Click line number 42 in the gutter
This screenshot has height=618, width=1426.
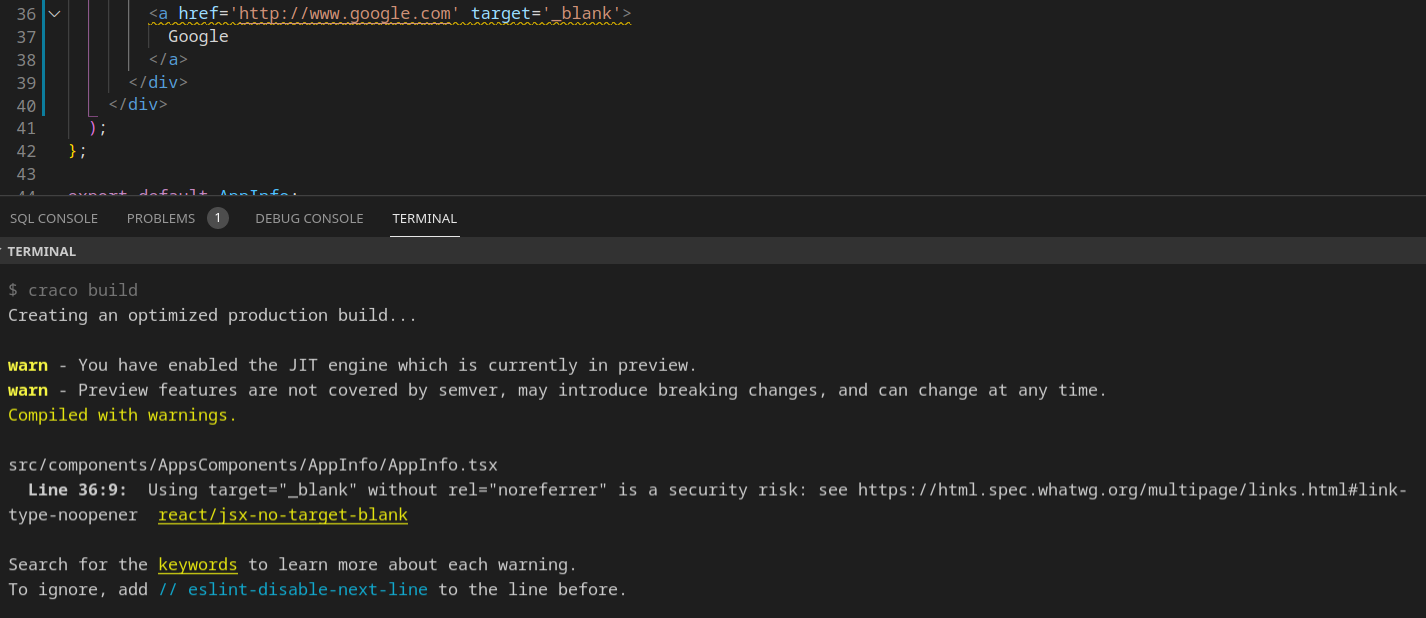click(27, 150)
